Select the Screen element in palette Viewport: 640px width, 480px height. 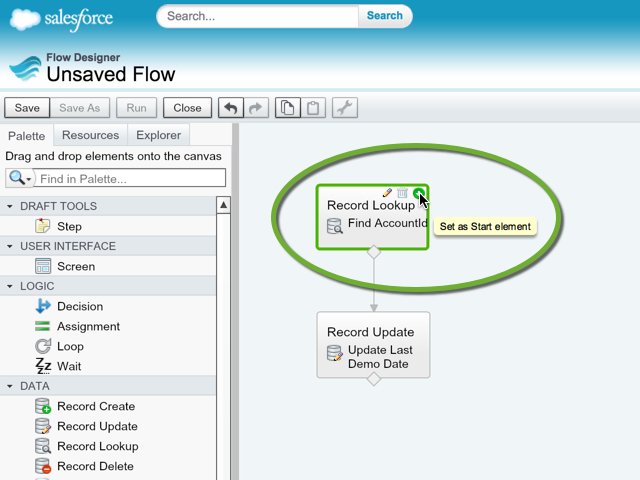tap(75, 266)
